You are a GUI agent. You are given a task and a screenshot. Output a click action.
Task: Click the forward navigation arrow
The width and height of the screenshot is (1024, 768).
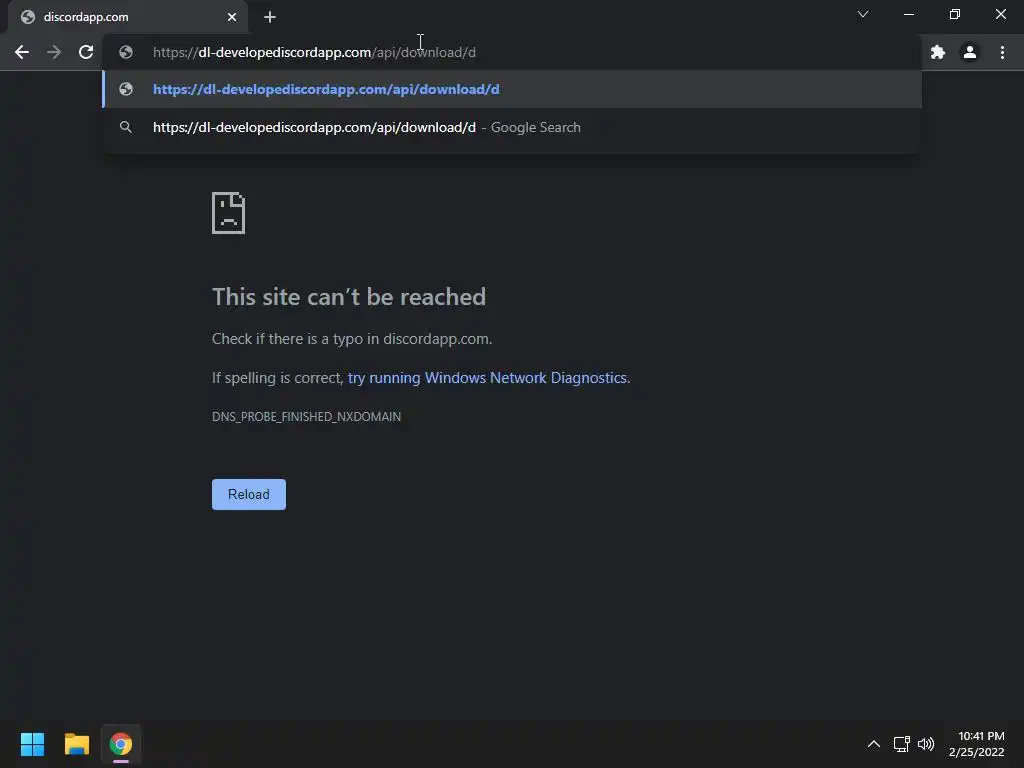(54, 52)
